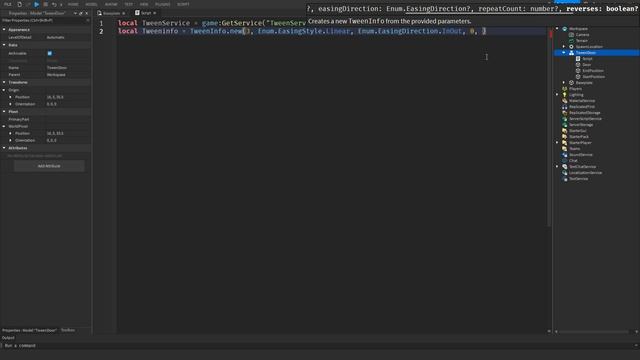Viewport: 640px width, 360px height.
Task: Open the VIEW ribbon tab
Action: pos(144,4)
